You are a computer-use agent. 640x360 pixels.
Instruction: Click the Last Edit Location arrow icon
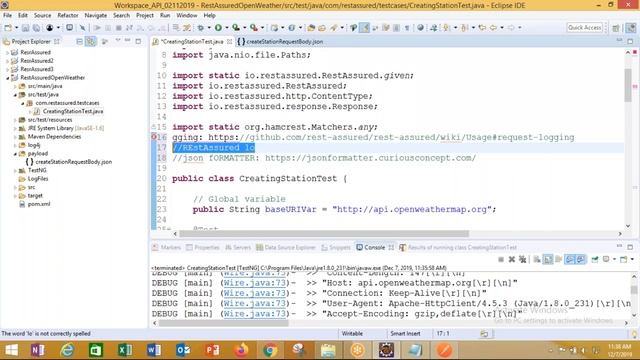click(482, 28)
